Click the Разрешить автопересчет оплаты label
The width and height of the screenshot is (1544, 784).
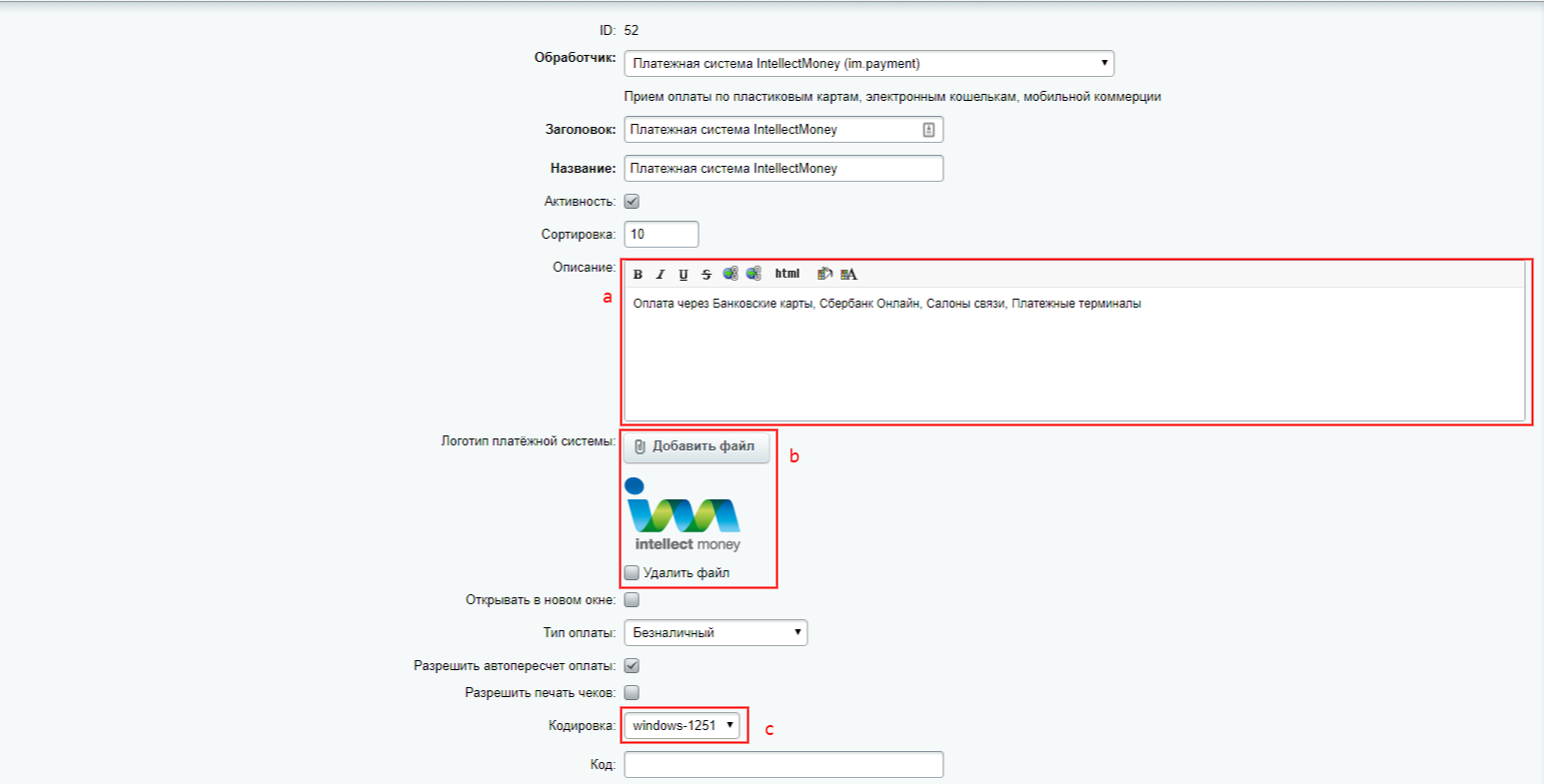(x=515, y=665)
